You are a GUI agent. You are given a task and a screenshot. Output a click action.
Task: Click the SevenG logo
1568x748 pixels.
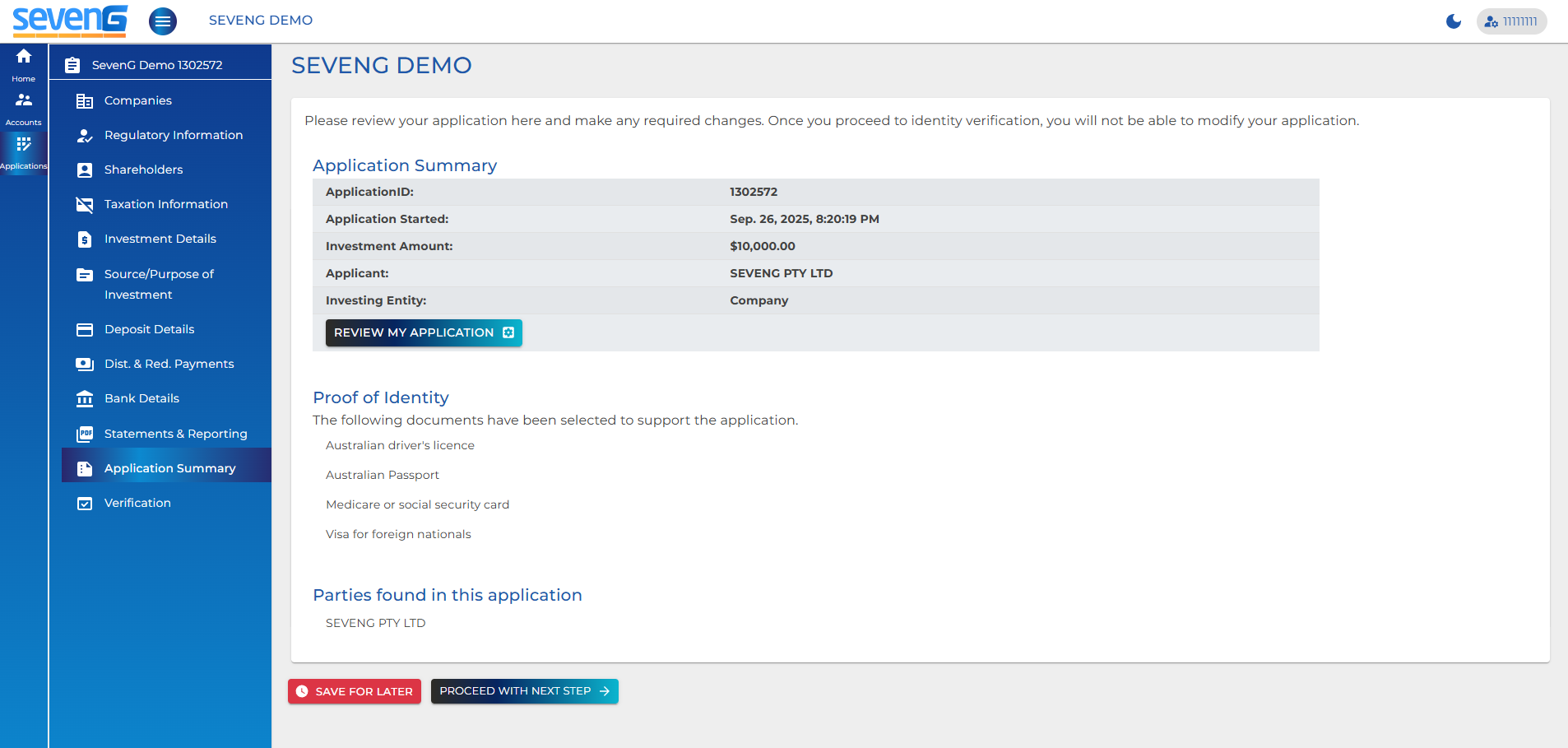click(x=70, y=21)
